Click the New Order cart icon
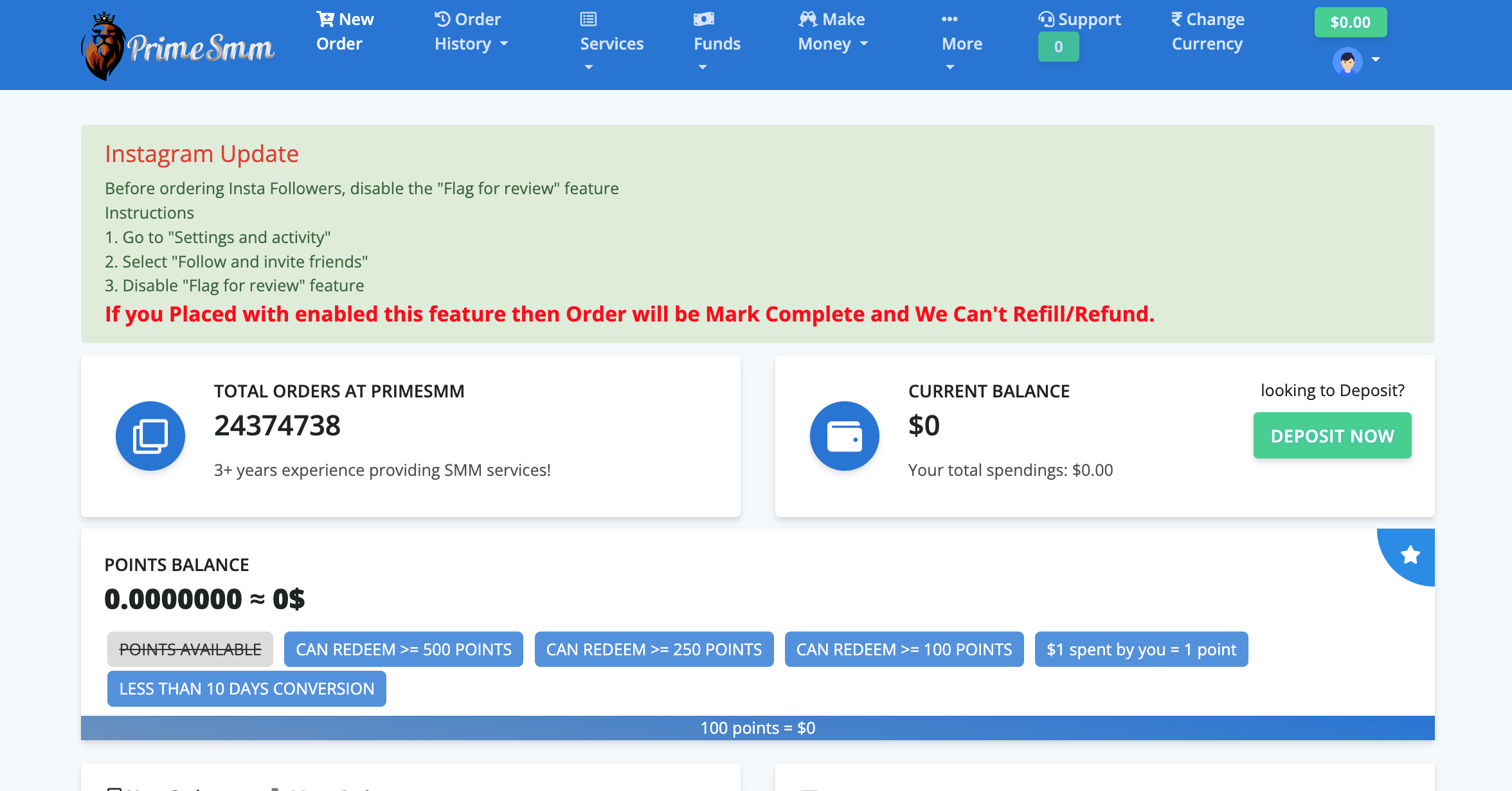The image size is (1512, 791). pyautogui.click(x=325, y=19)
